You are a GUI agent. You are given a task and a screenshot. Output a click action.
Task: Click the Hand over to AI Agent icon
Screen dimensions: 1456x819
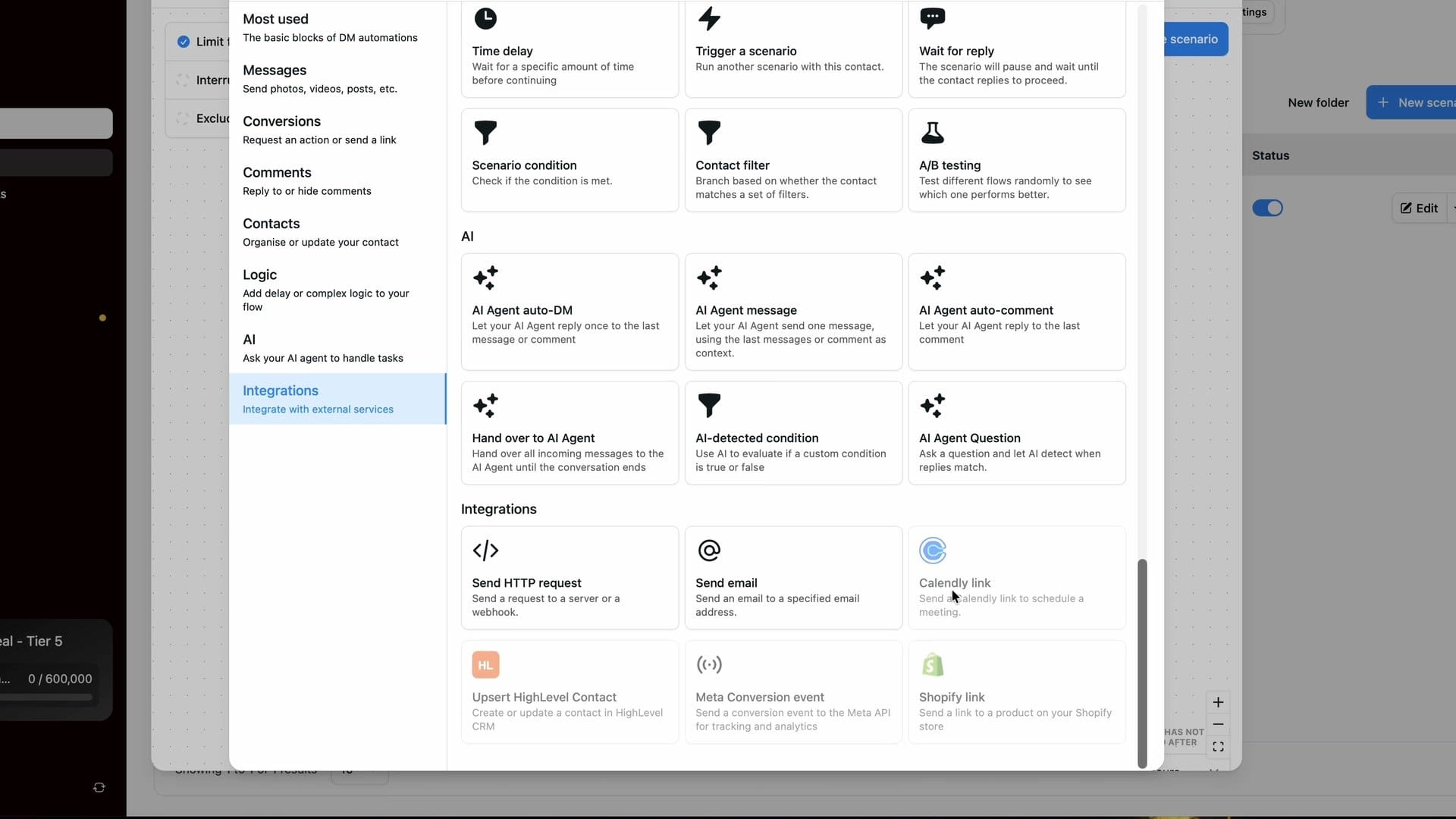tap(485, 406)
